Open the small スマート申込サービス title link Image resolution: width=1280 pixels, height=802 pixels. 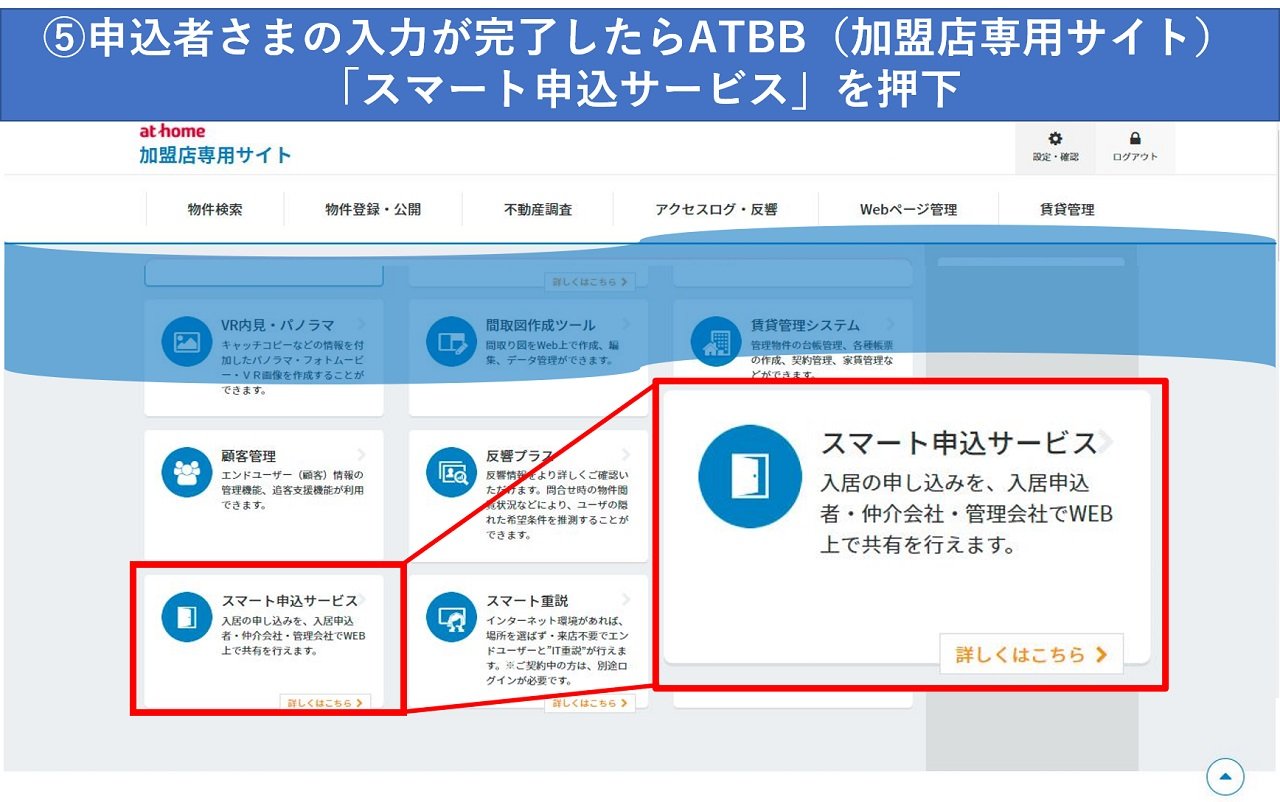coord(289,600)
